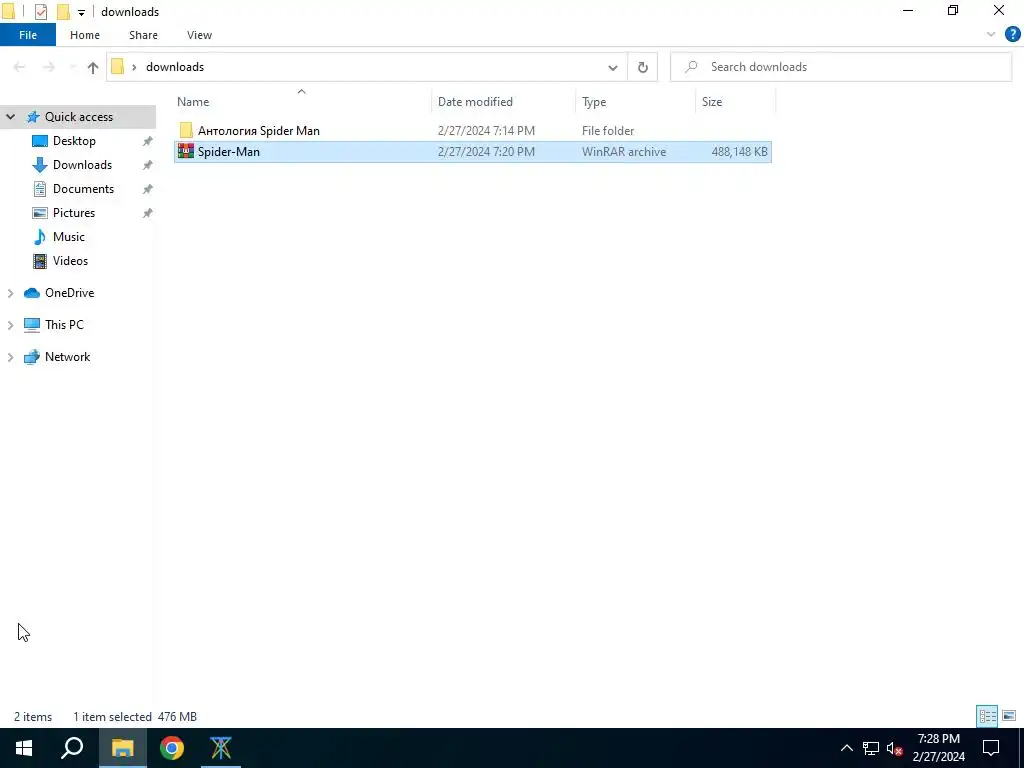
Task: Open the File ribbon tab
Action: coord(28,35)
